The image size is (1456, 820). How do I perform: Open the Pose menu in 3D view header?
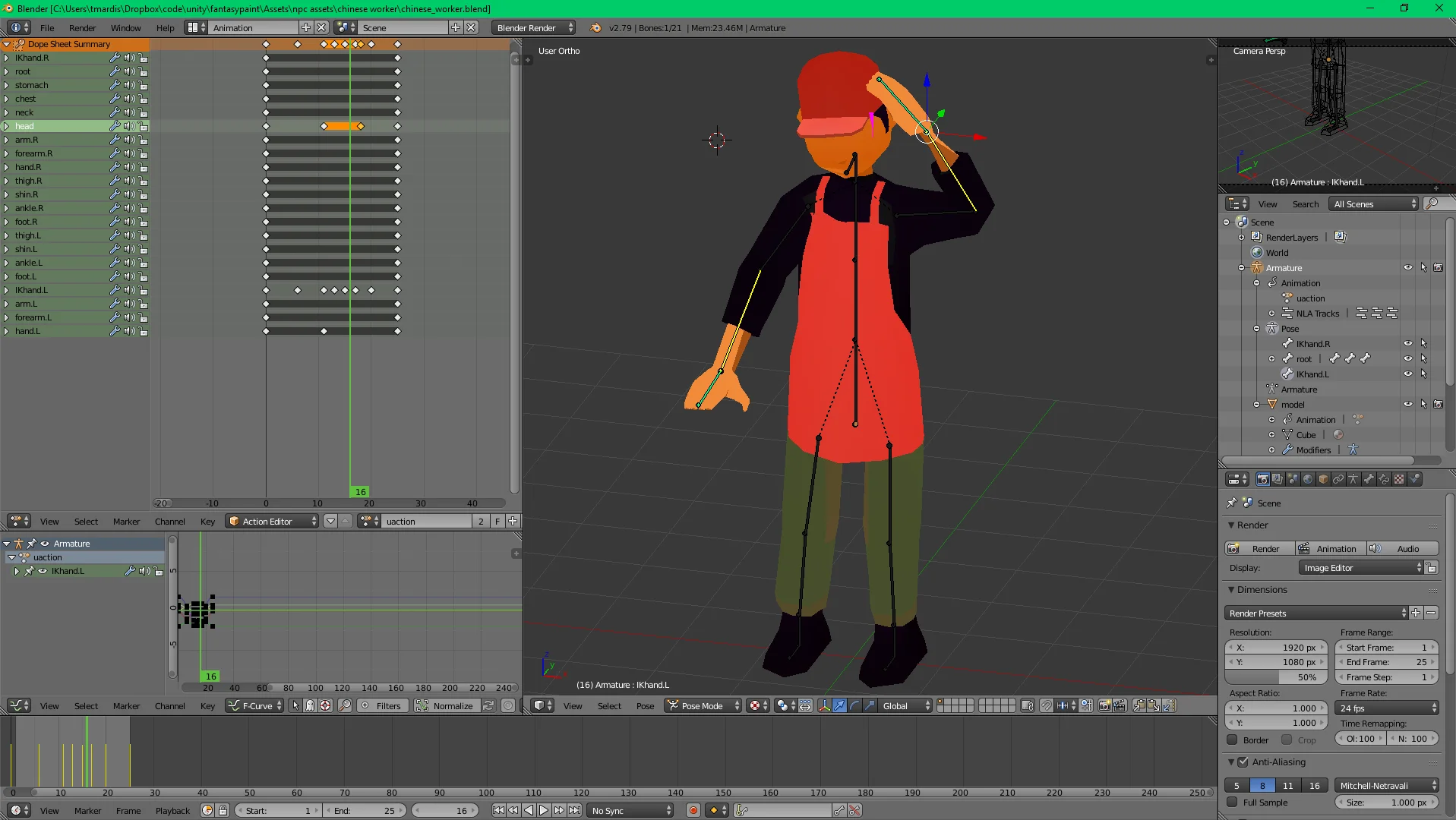[645, 705]
